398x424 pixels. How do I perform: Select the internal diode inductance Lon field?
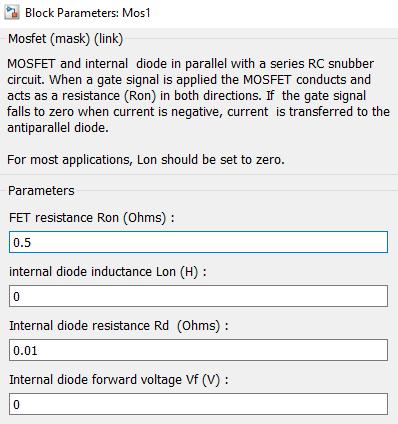coord(198,296)
